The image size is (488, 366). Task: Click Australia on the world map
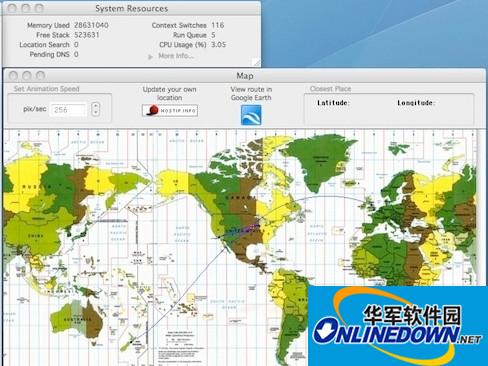click(77, 319)
